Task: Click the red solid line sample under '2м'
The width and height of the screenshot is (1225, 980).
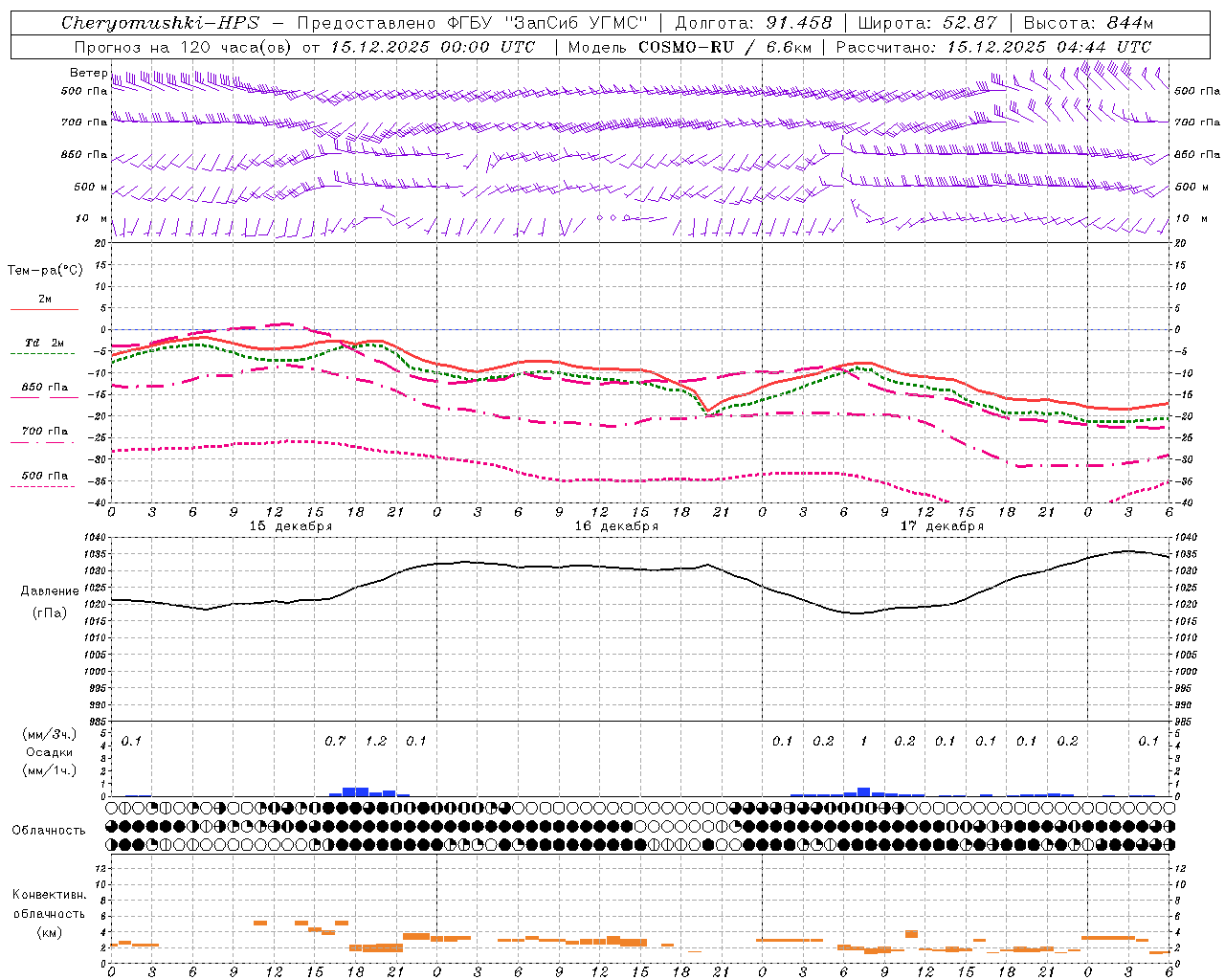Action: (44, 309)
